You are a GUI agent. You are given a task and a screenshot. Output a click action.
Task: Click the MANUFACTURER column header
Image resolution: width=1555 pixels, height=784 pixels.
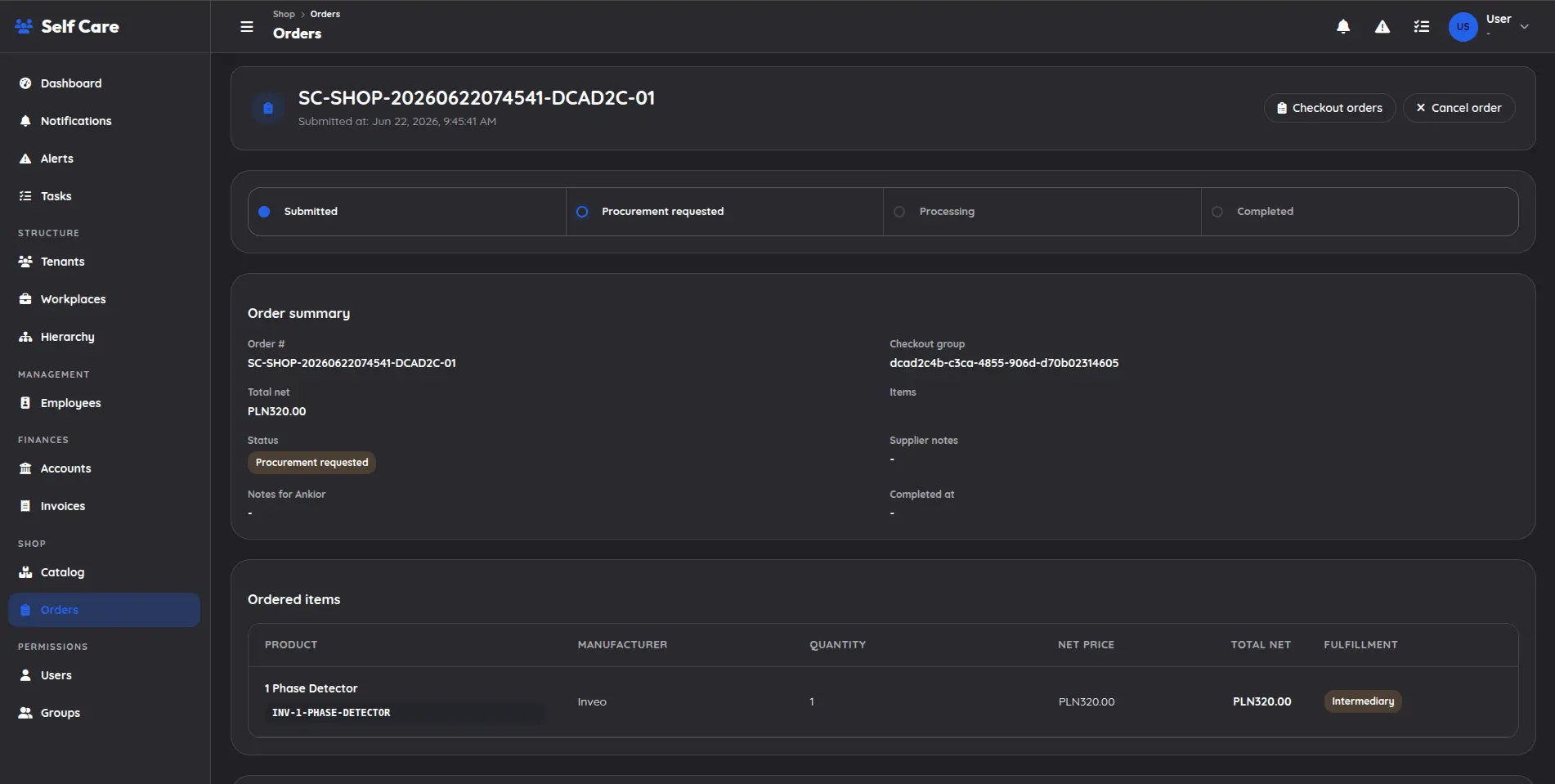pyautogui.click(x=622, y=645)
